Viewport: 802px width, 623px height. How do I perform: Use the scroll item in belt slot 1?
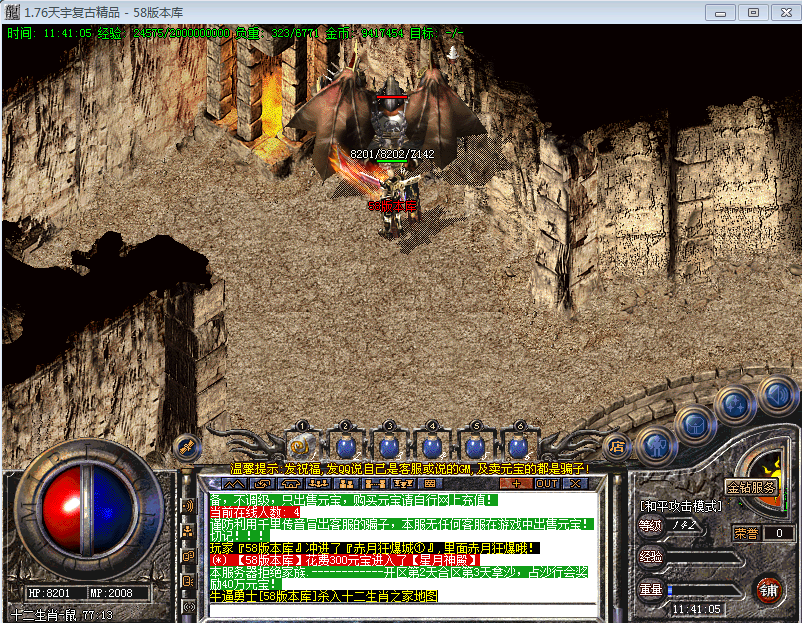(x=303, y=444)
